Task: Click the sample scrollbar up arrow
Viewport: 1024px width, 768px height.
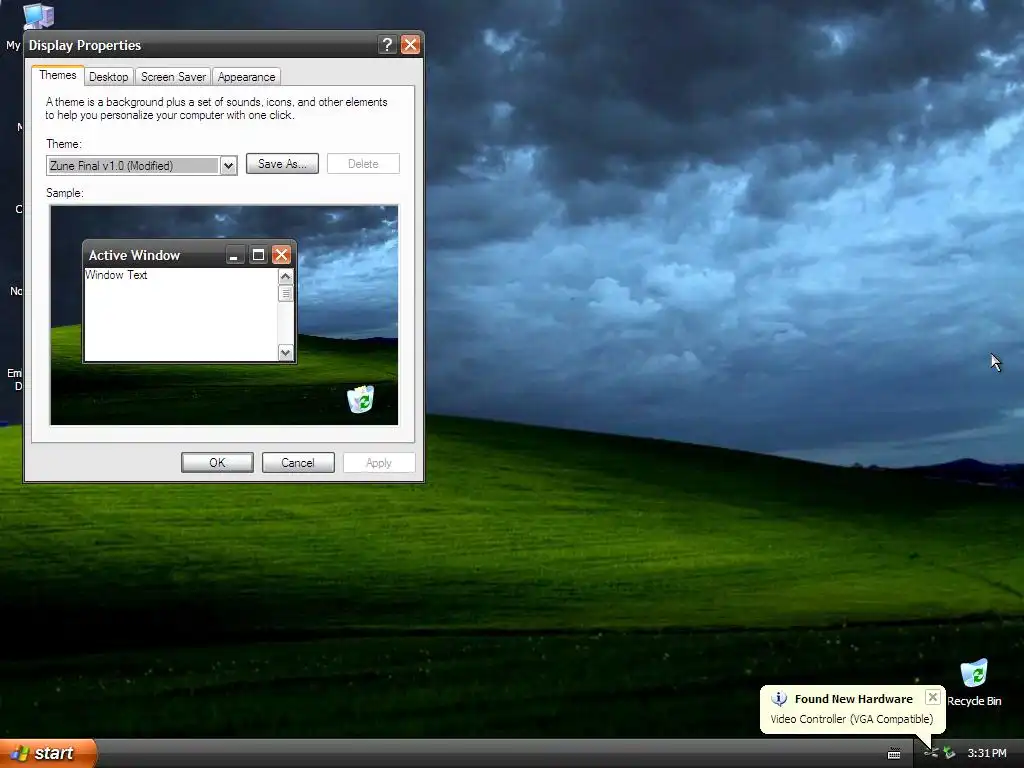Action: [285, 276]
